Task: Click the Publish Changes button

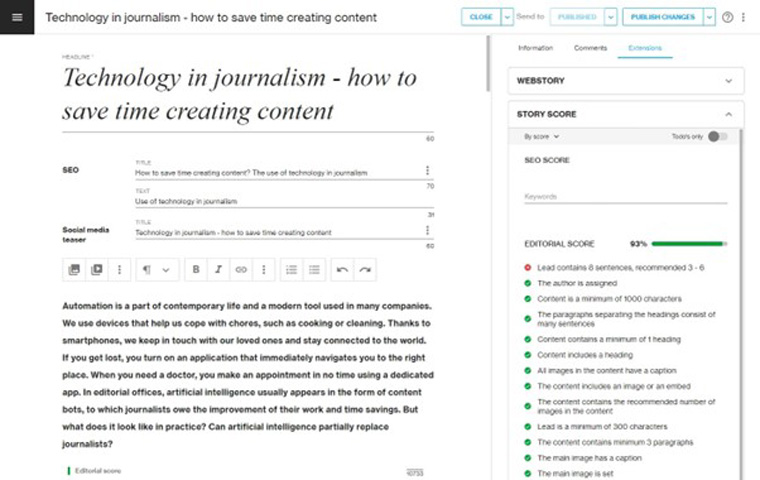Action: tap(663, 17)
